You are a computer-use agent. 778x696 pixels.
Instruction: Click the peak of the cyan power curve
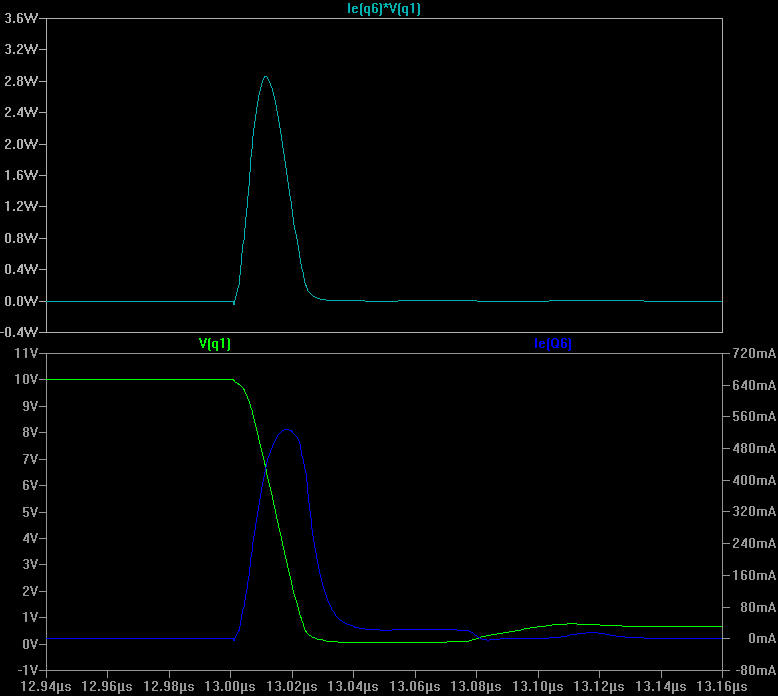point(266,76)
